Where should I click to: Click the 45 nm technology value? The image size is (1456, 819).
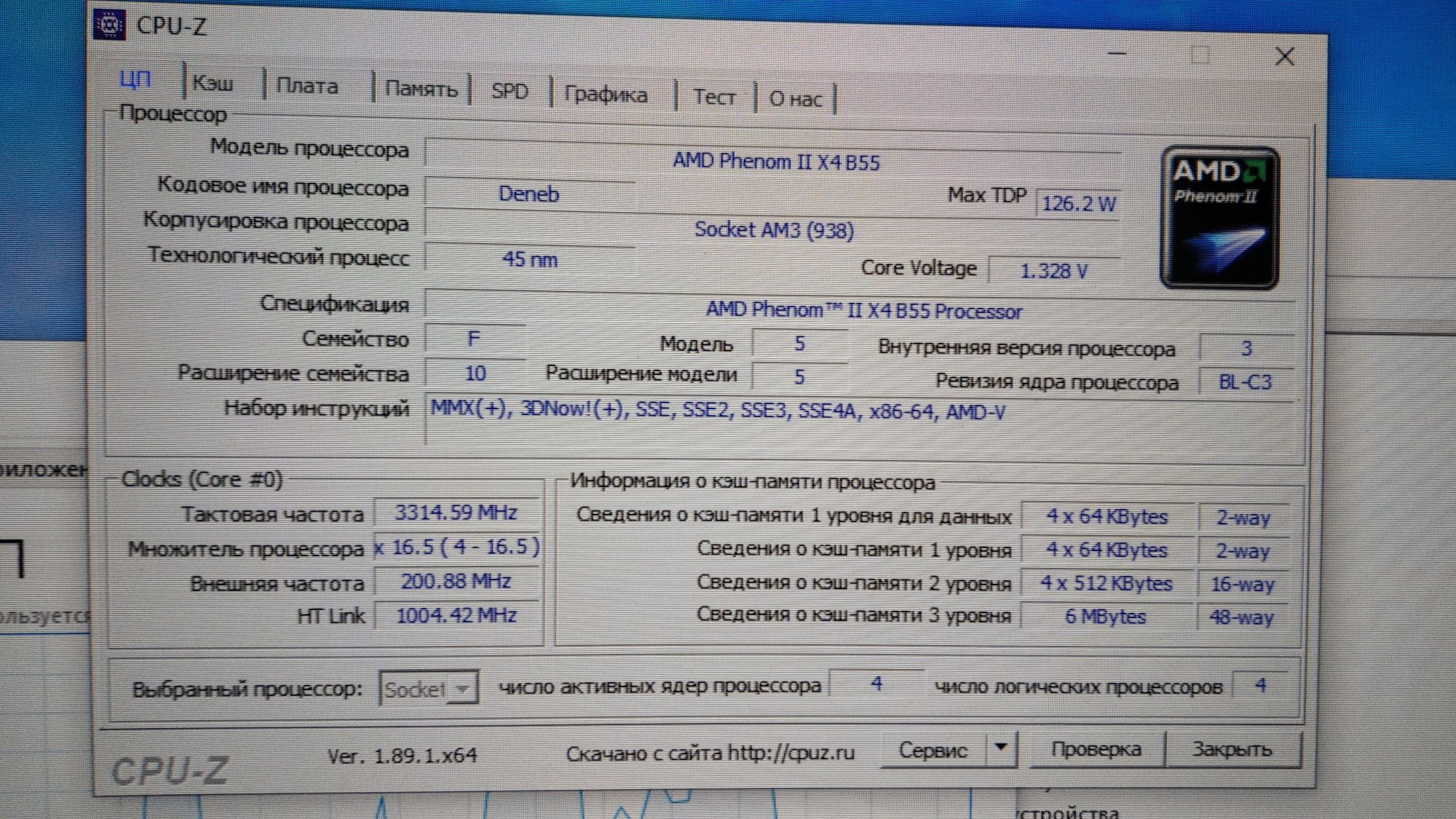[530, 258]
